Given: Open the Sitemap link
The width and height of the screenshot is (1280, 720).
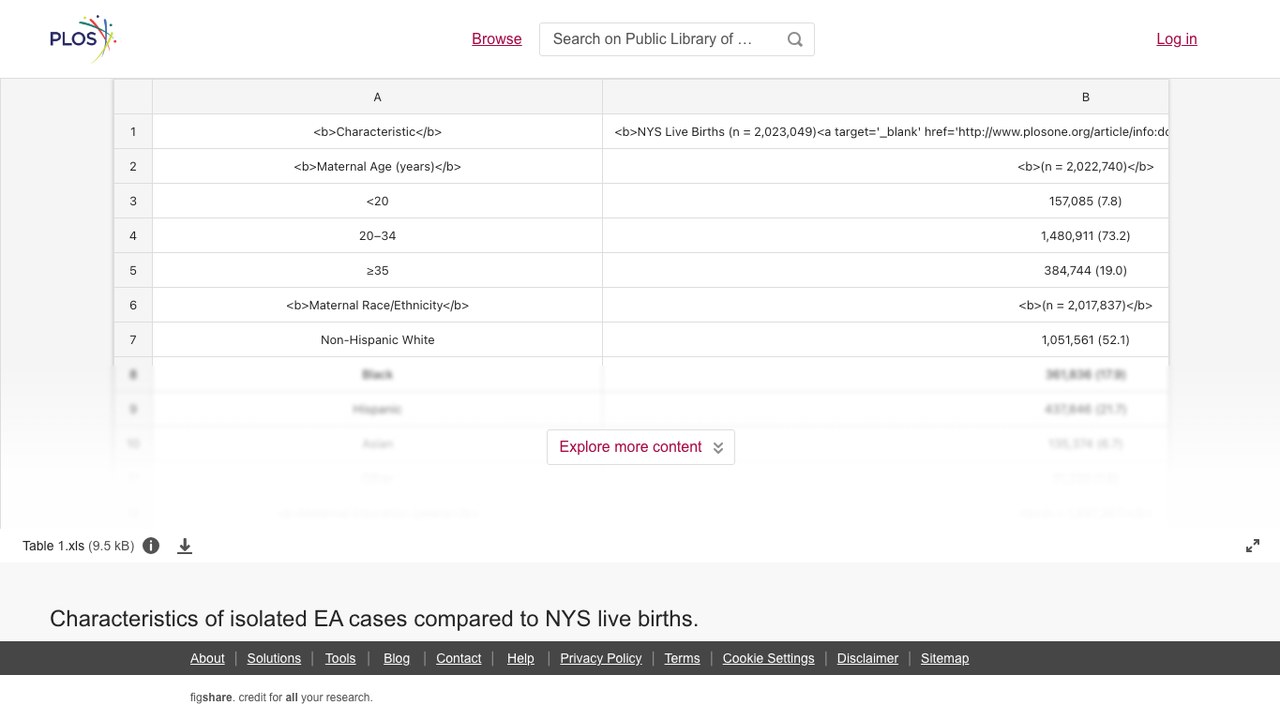Looking at the screenshot, I should pos(945,658).
